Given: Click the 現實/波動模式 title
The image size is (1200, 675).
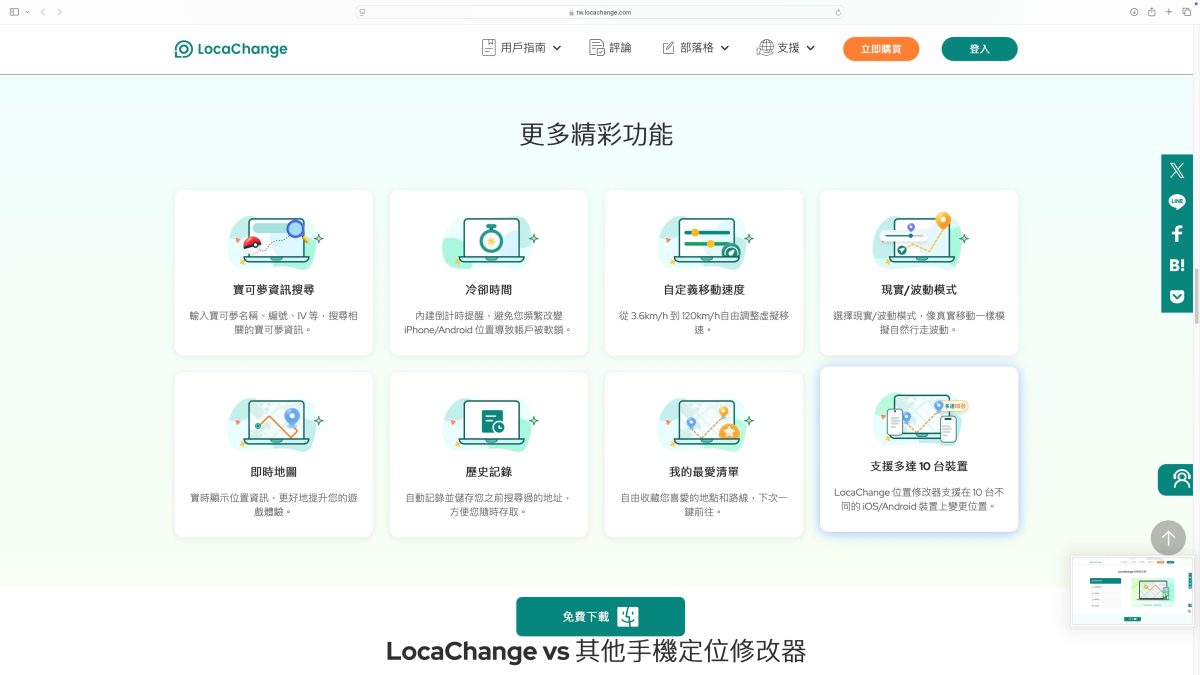Looking at the screenshot, I should coord(919,290).
